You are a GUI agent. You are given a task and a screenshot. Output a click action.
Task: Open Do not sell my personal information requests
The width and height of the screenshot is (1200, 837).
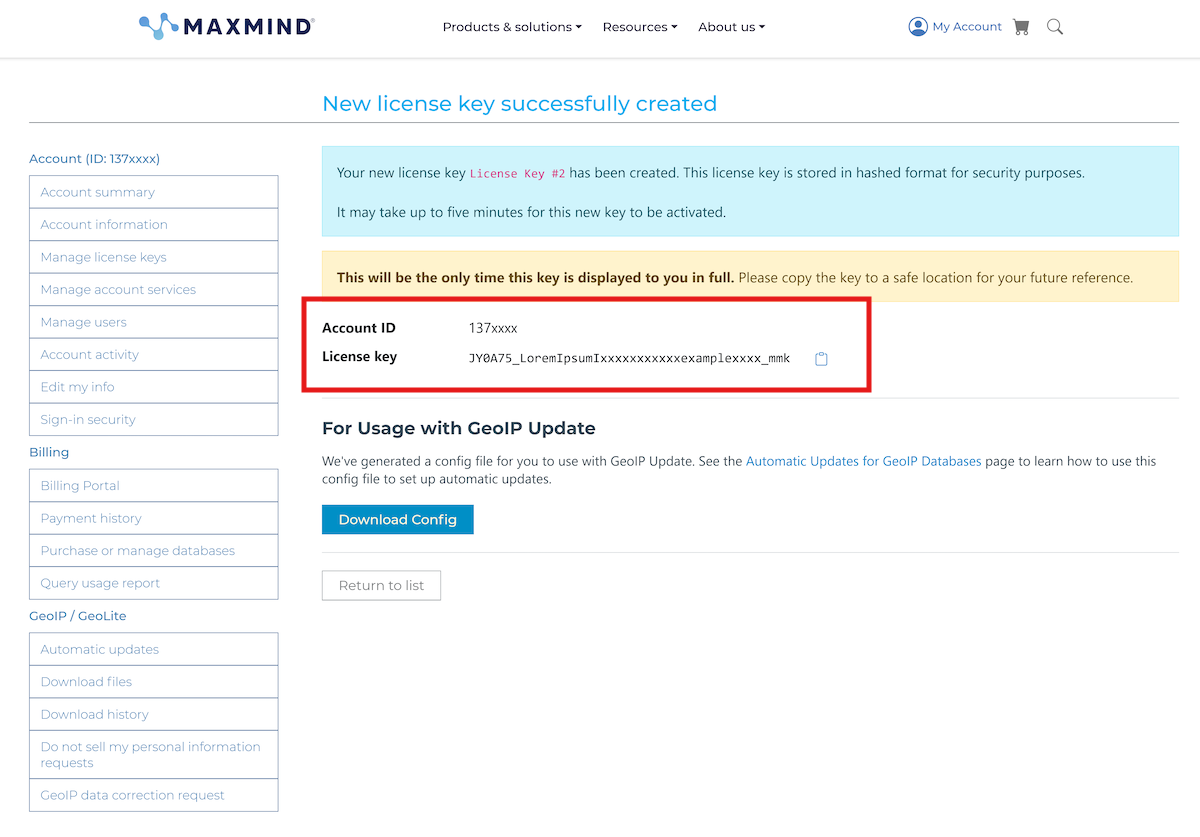click(154, 754)
